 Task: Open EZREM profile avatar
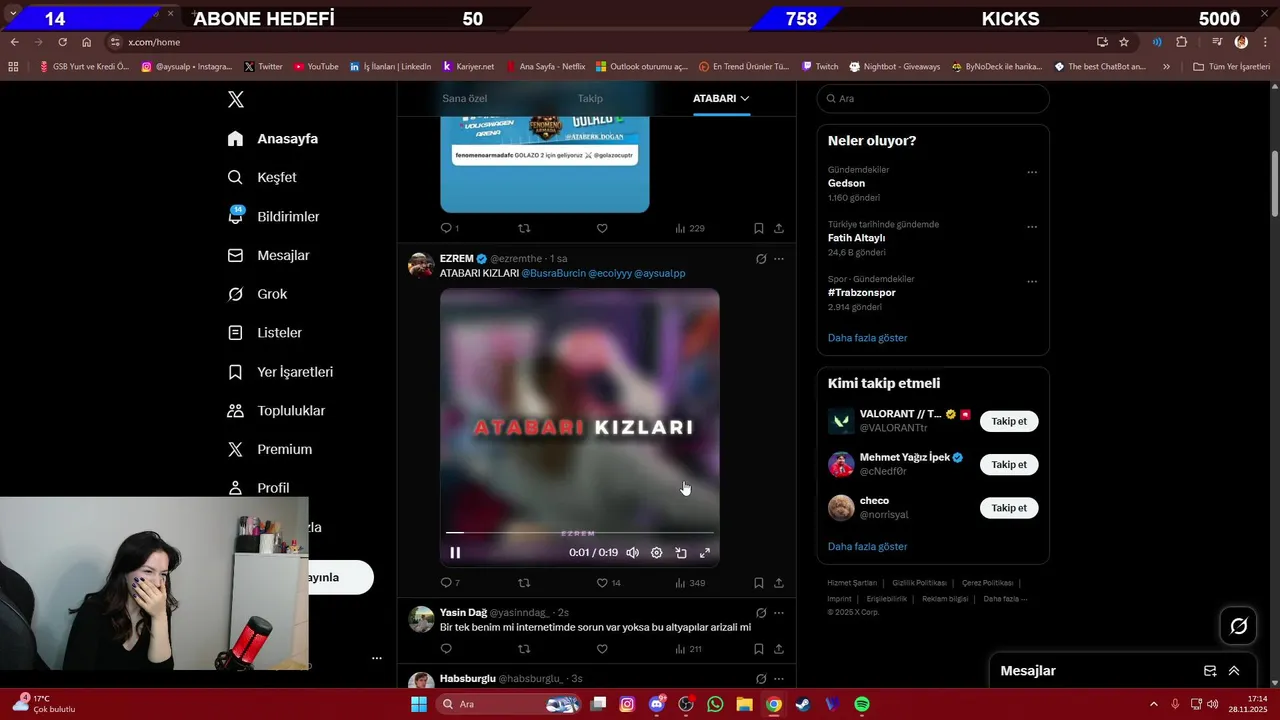pyautogui.click(x=421, y=265)
